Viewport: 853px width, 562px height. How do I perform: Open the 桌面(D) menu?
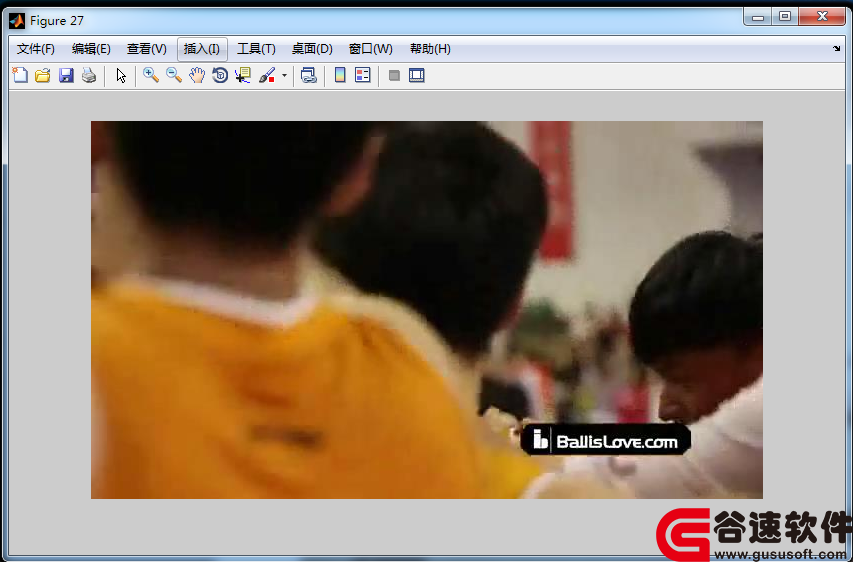(312, 49)
